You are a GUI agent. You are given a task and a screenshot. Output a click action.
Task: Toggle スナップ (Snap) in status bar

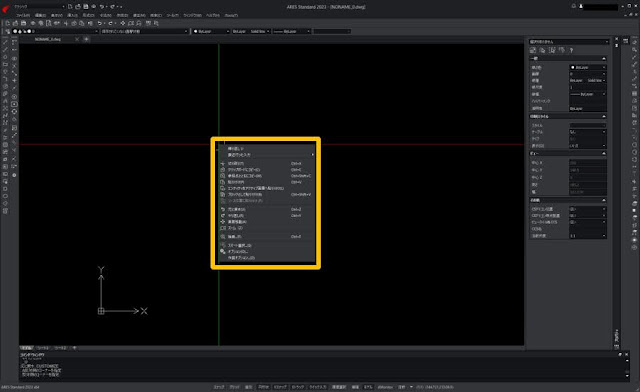point(219,387)
